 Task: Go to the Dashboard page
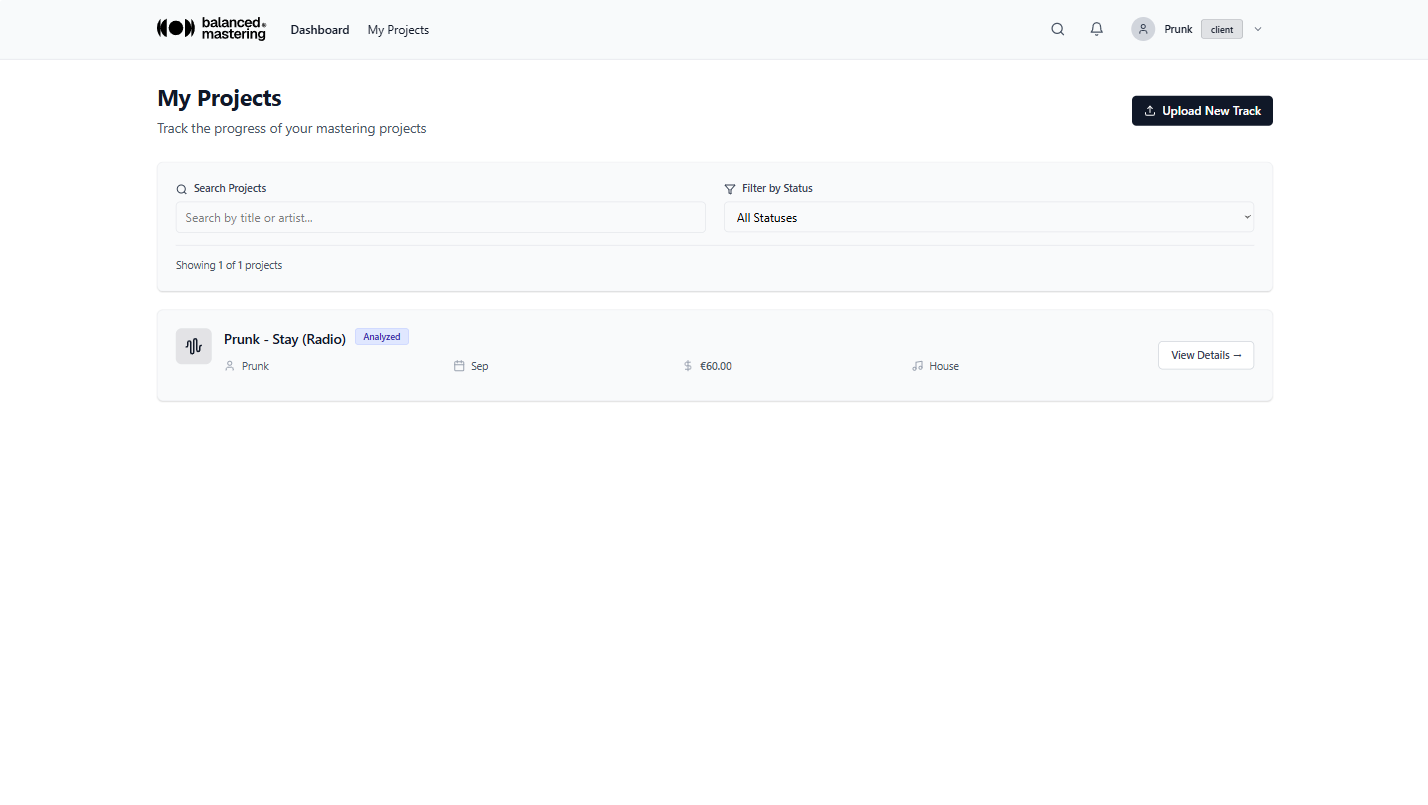pos(320,29)
